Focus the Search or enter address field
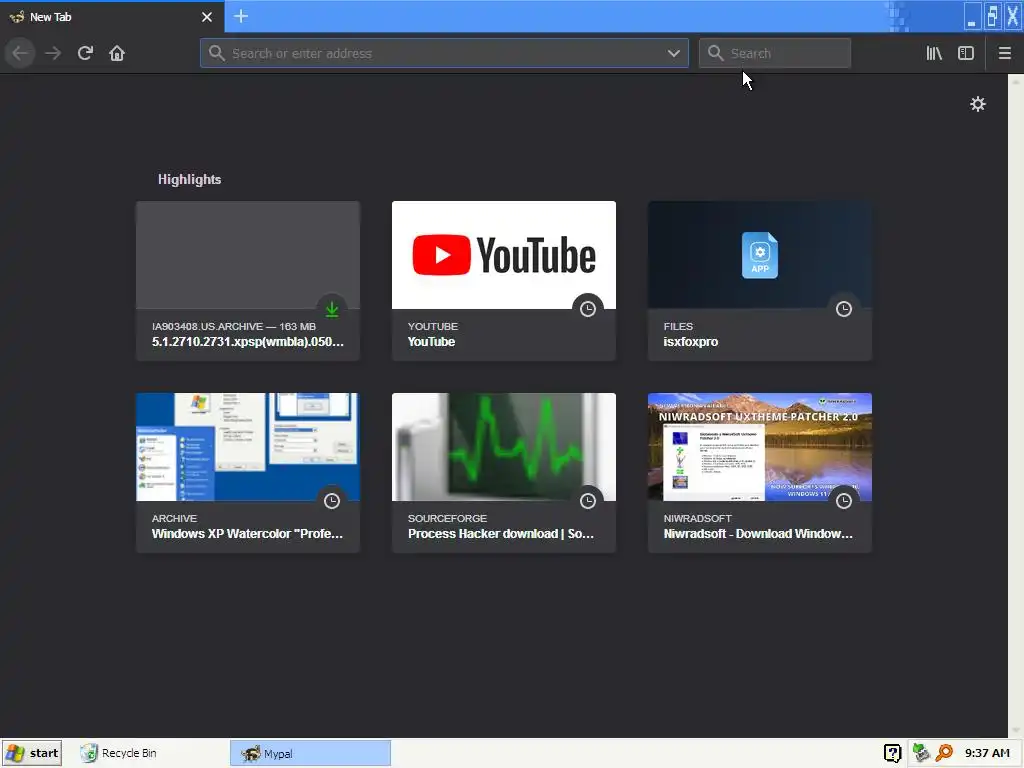This screenshot has height=768, width=1024. (444, 53)
